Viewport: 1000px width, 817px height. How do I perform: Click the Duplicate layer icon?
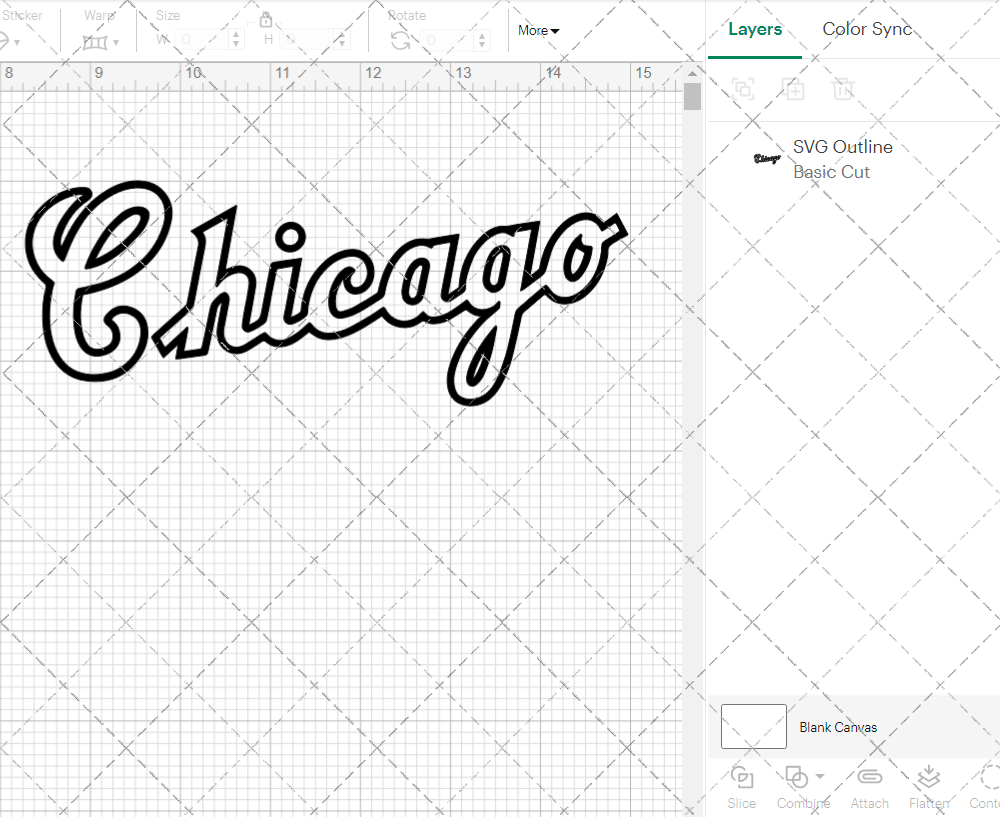click(x=794, y=89)
